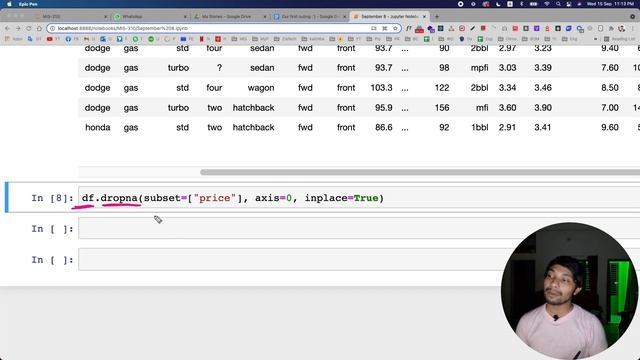The image size is (640, 360).
Task: Switch to Our first outing Google Docs tab
Action: (x=308, y=17)
